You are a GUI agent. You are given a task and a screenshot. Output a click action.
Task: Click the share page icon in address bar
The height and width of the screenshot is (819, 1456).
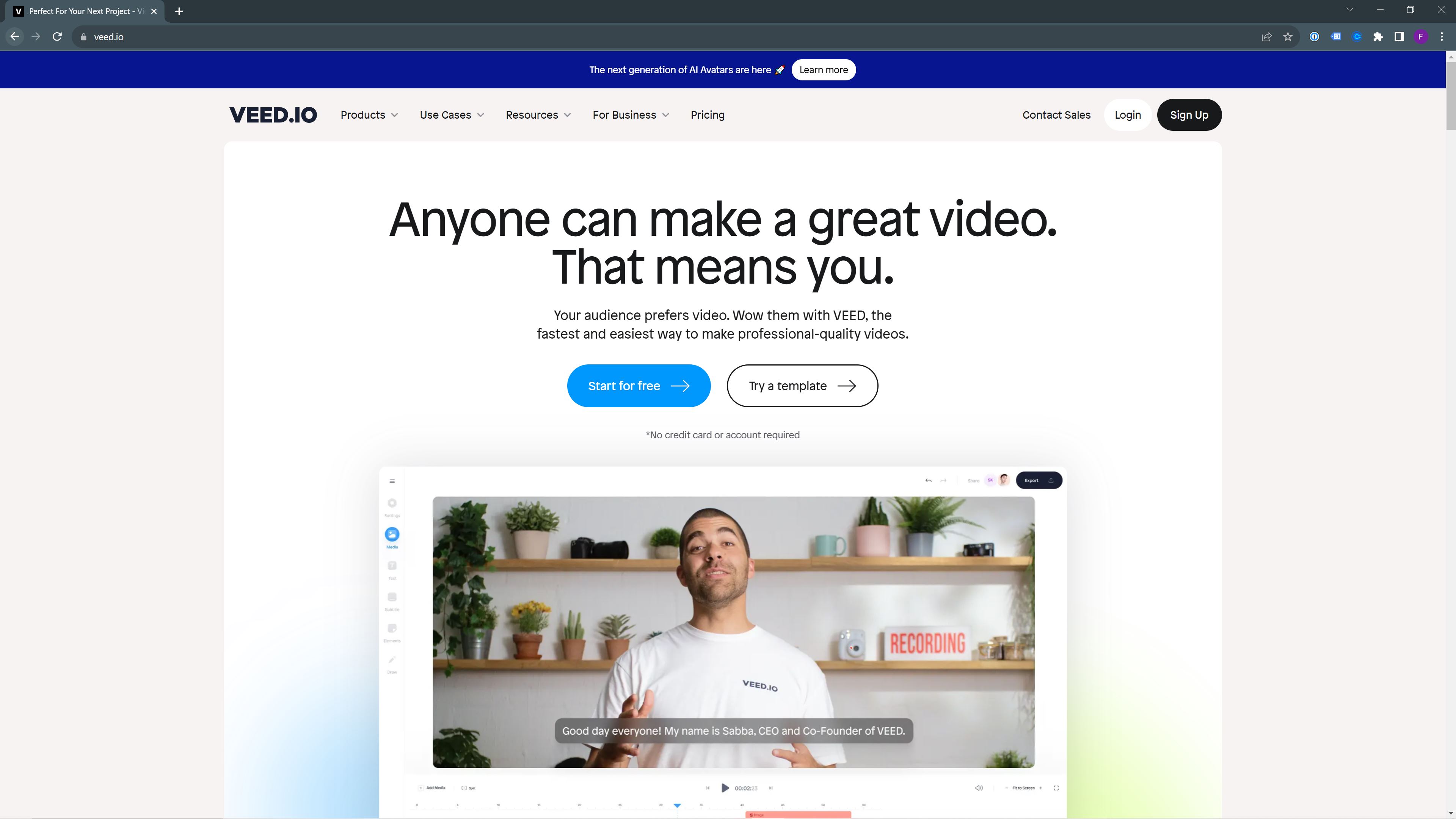pyautogui.click(x=1266, y=37)
